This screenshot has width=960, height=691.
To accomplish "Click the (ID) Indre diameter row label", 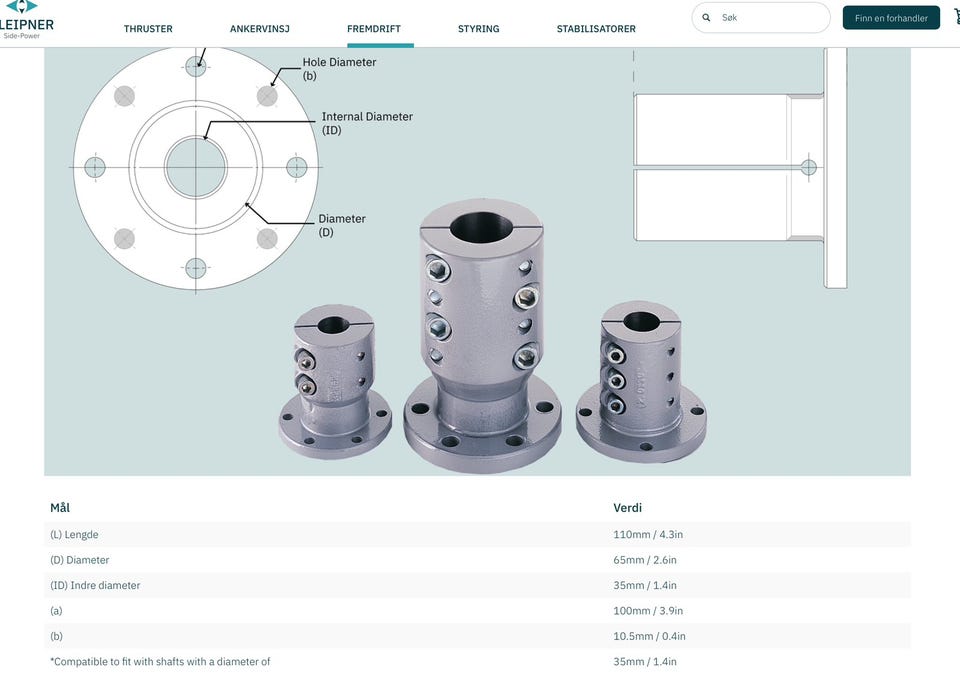I will 95,586.
